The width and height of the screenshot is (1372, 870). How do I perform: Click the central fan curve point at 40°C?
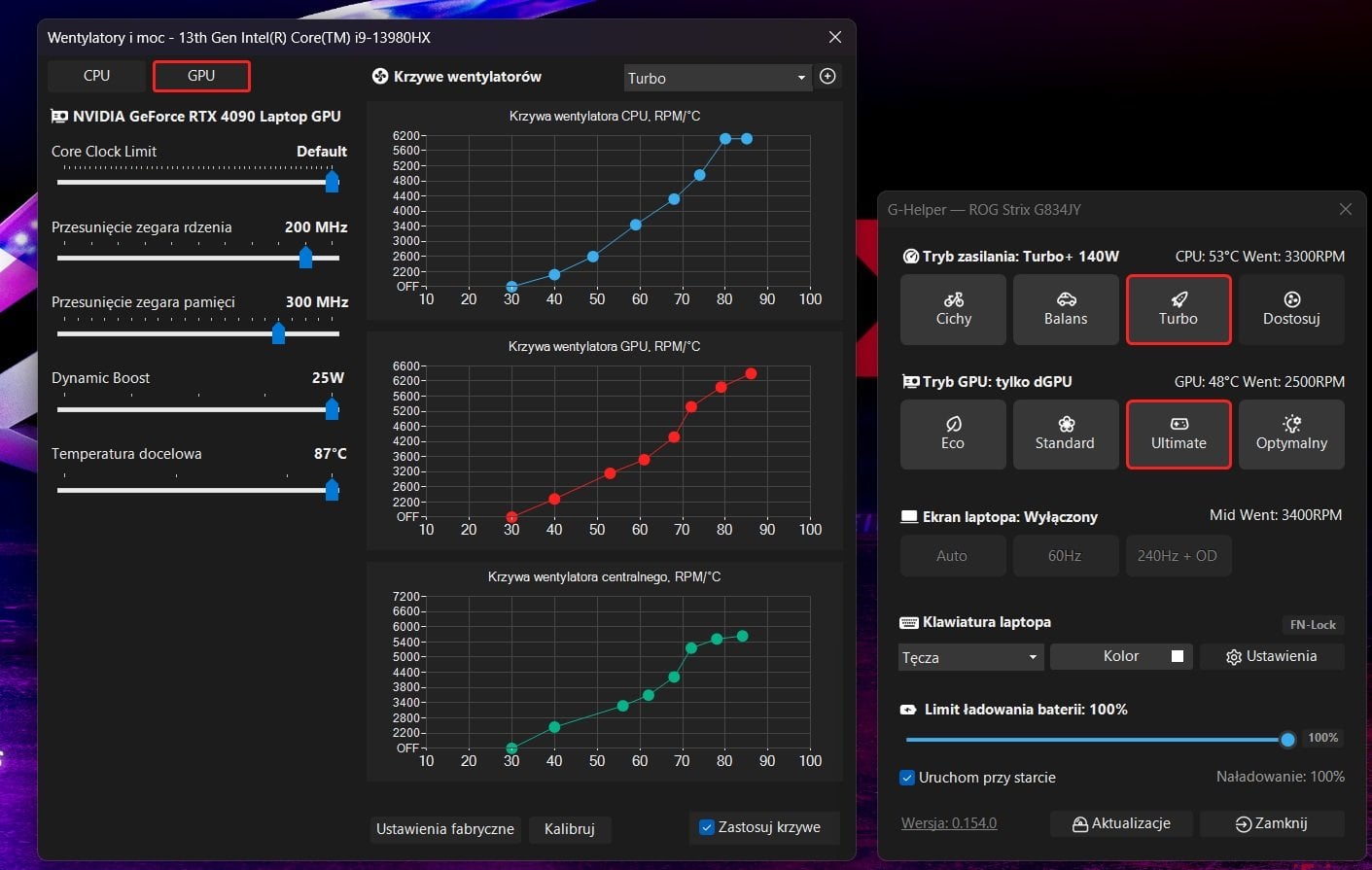click(x=554, y=727)
